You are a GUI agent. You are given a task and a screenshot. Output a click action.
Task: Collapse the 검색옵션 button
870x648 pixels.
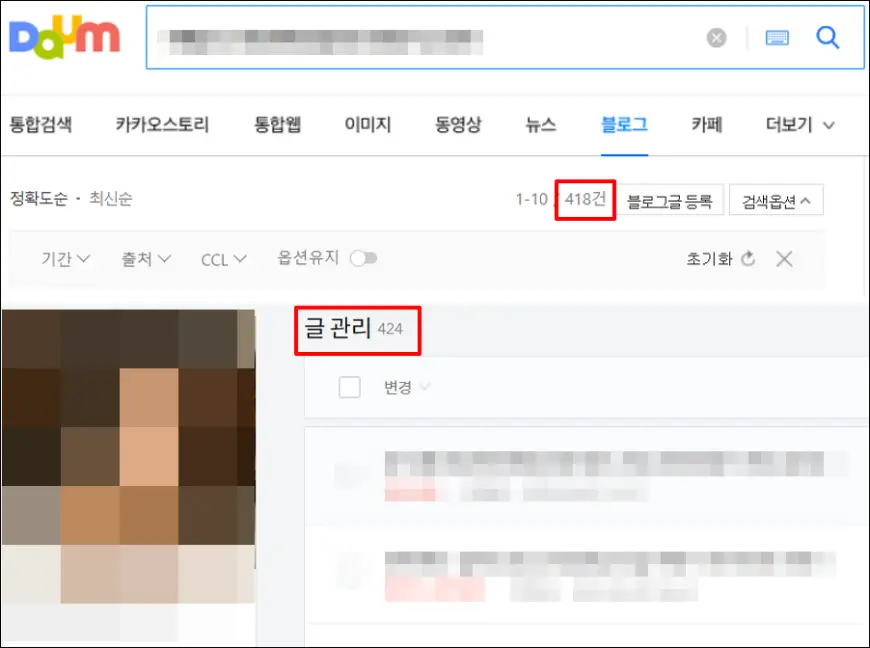click(776, 200)
